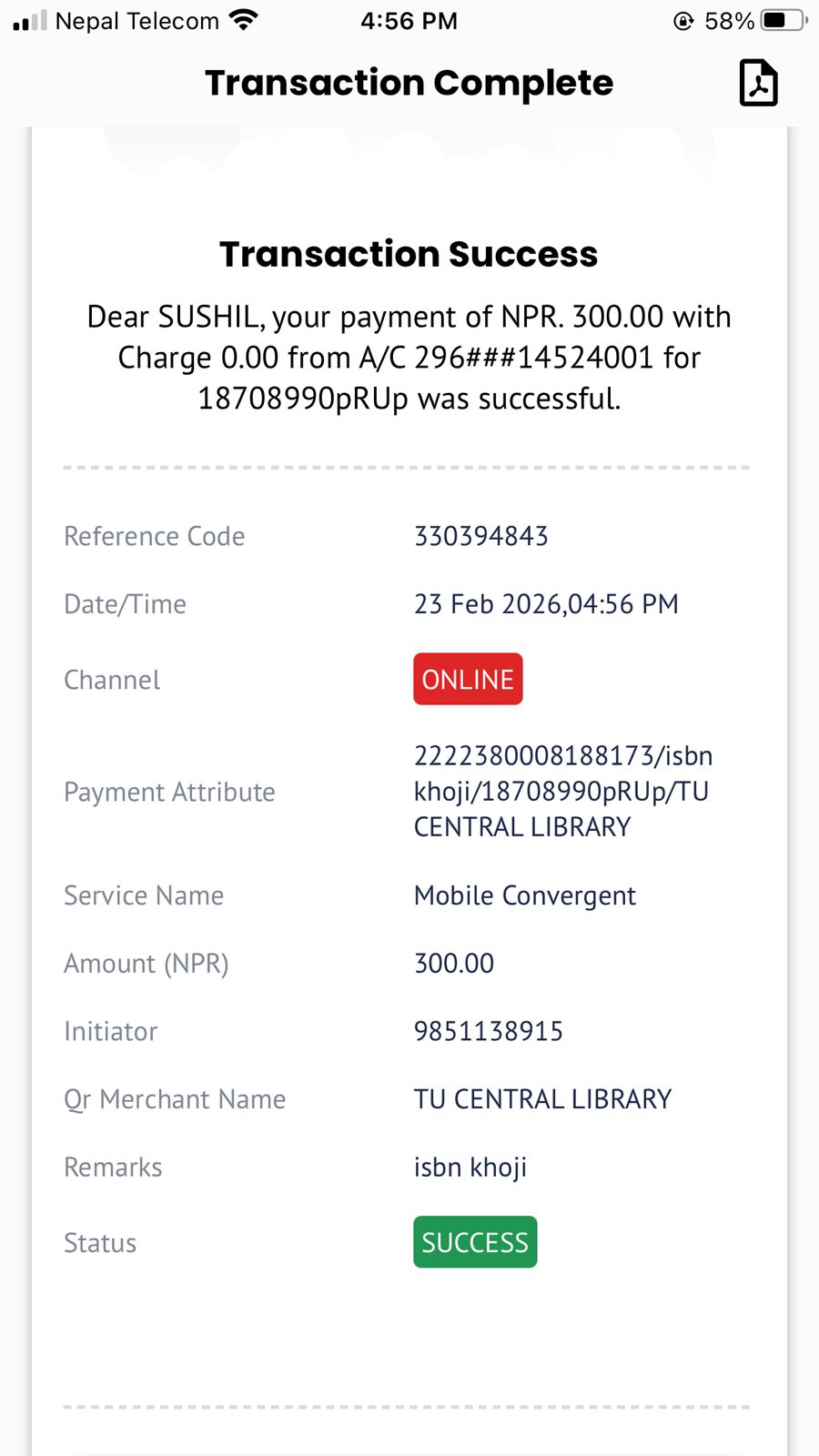Tap the Amount value 300.00

(x=453, y=963)
